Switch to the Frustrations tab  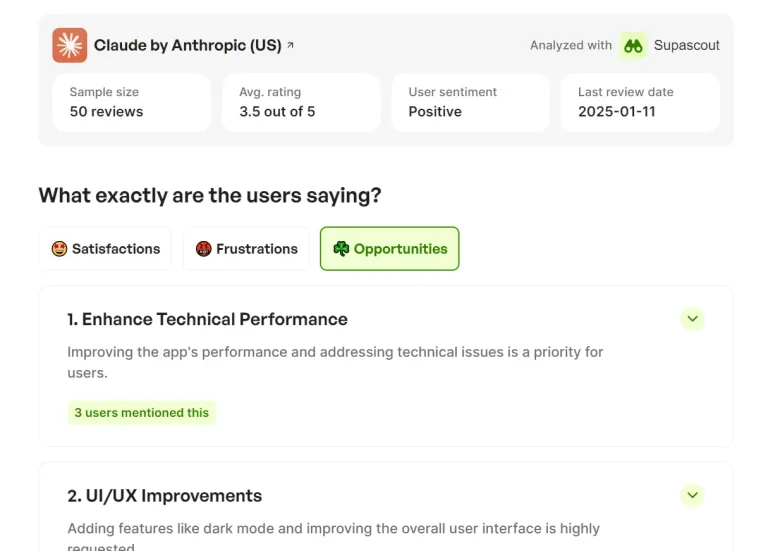pos(246,249)
